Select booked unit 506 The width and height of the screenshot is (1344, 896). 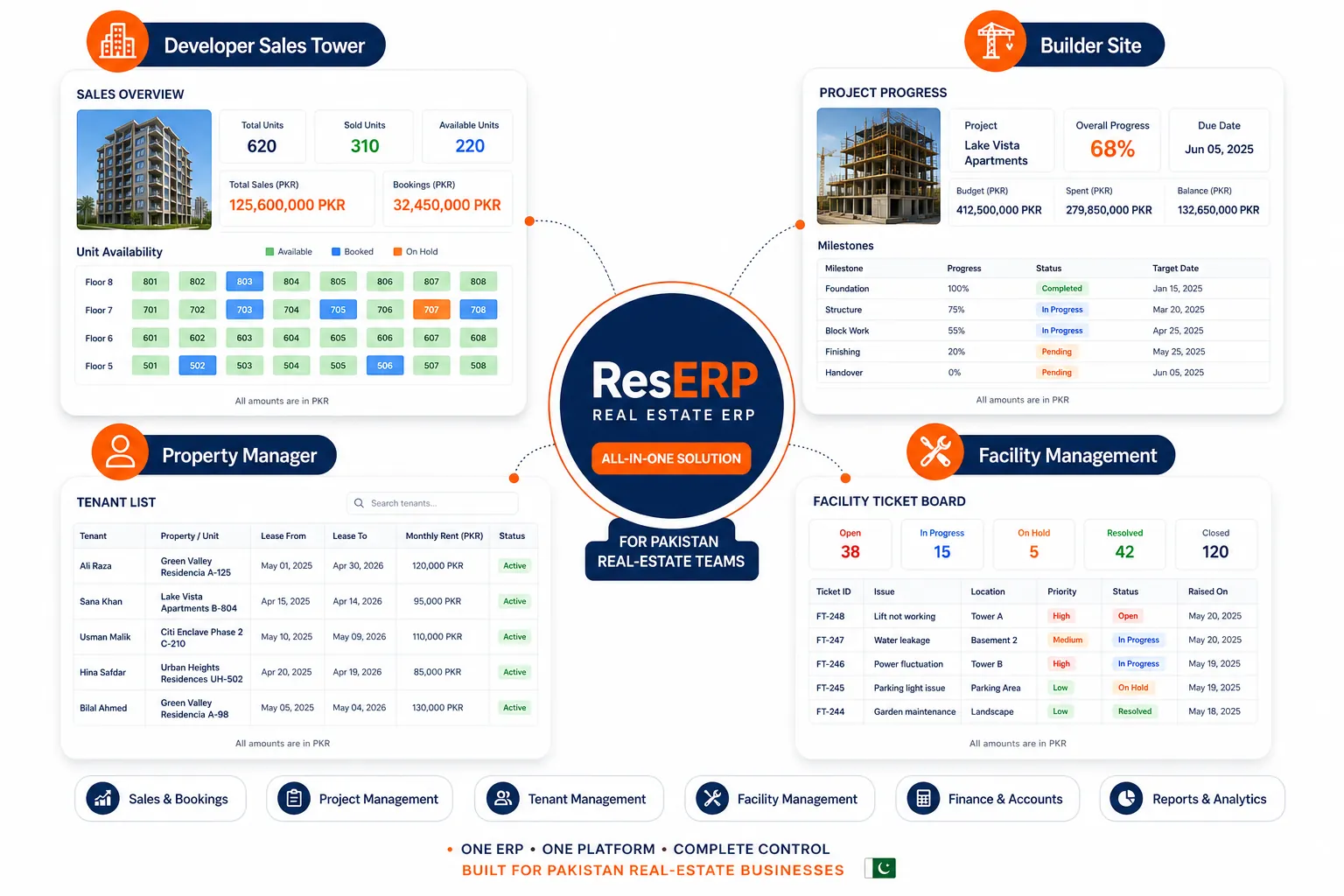[x=385, y=366]
